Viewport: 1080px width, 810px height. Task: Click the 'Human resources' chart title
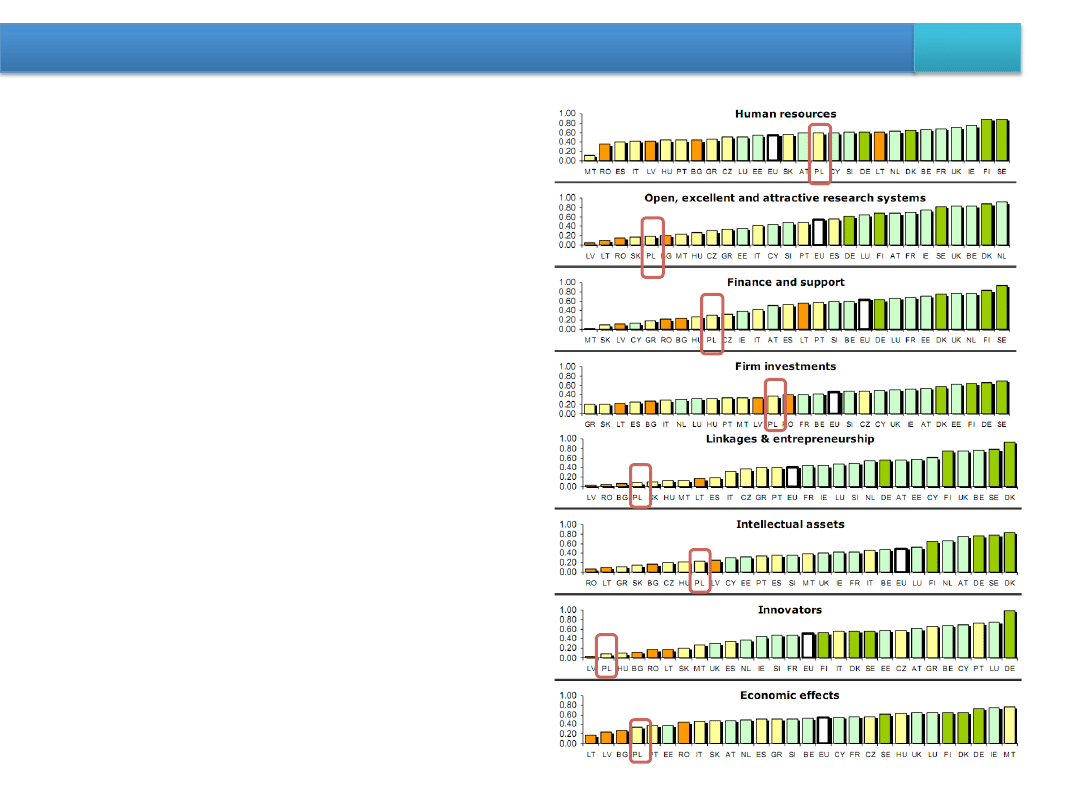[785, 114]
